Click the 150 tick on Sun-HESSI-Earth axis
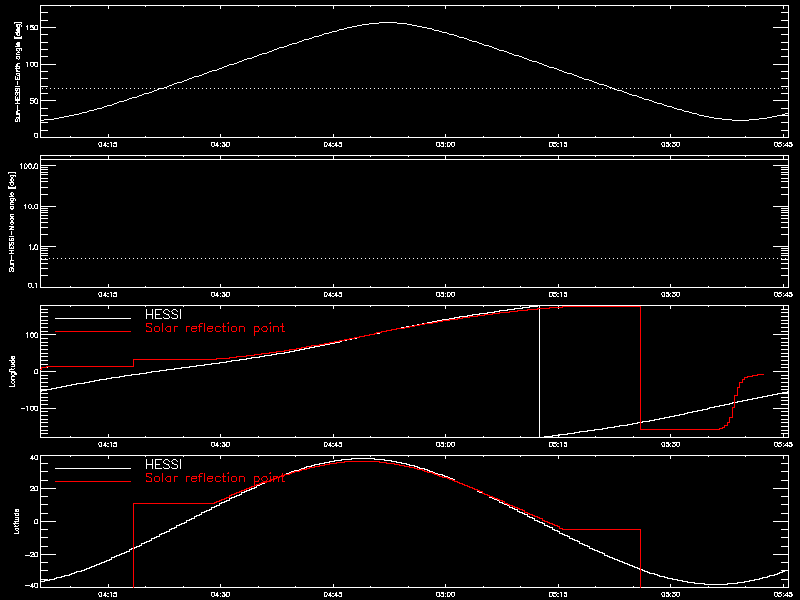The image size is (800, 600). click(32, 28)
